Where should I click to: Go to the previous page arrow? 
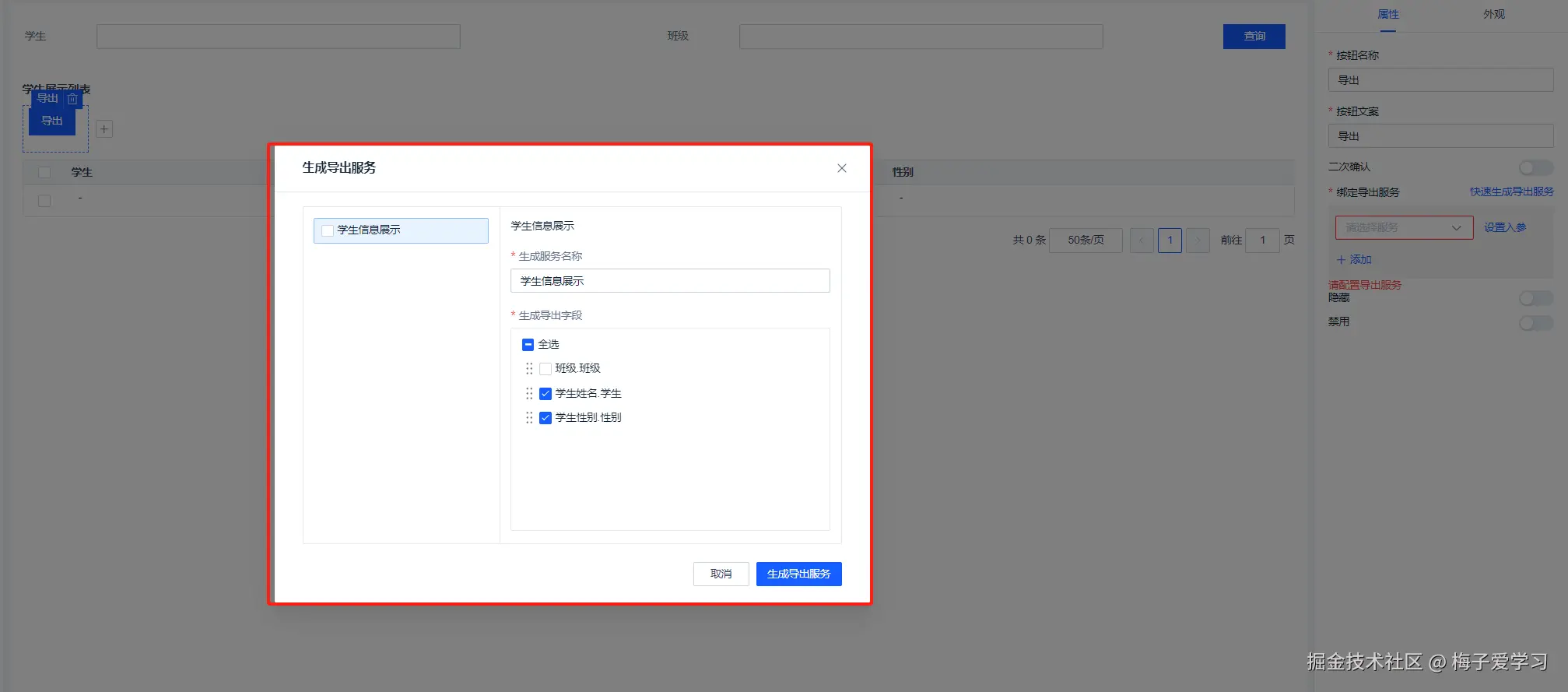point(1142,241)
